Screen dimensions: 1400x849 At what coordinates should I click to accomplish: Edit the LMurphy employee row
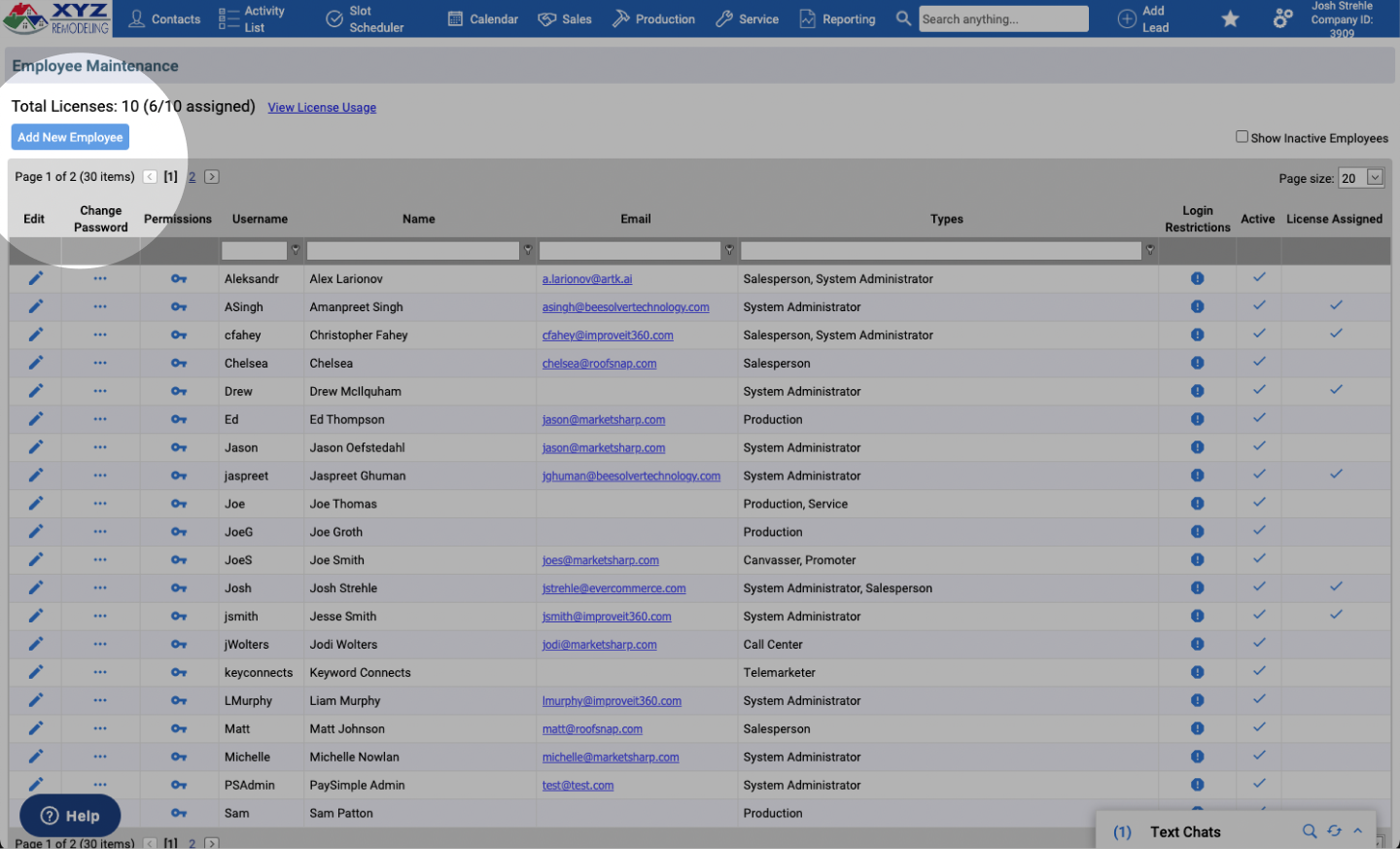click(x=35, y=700)
